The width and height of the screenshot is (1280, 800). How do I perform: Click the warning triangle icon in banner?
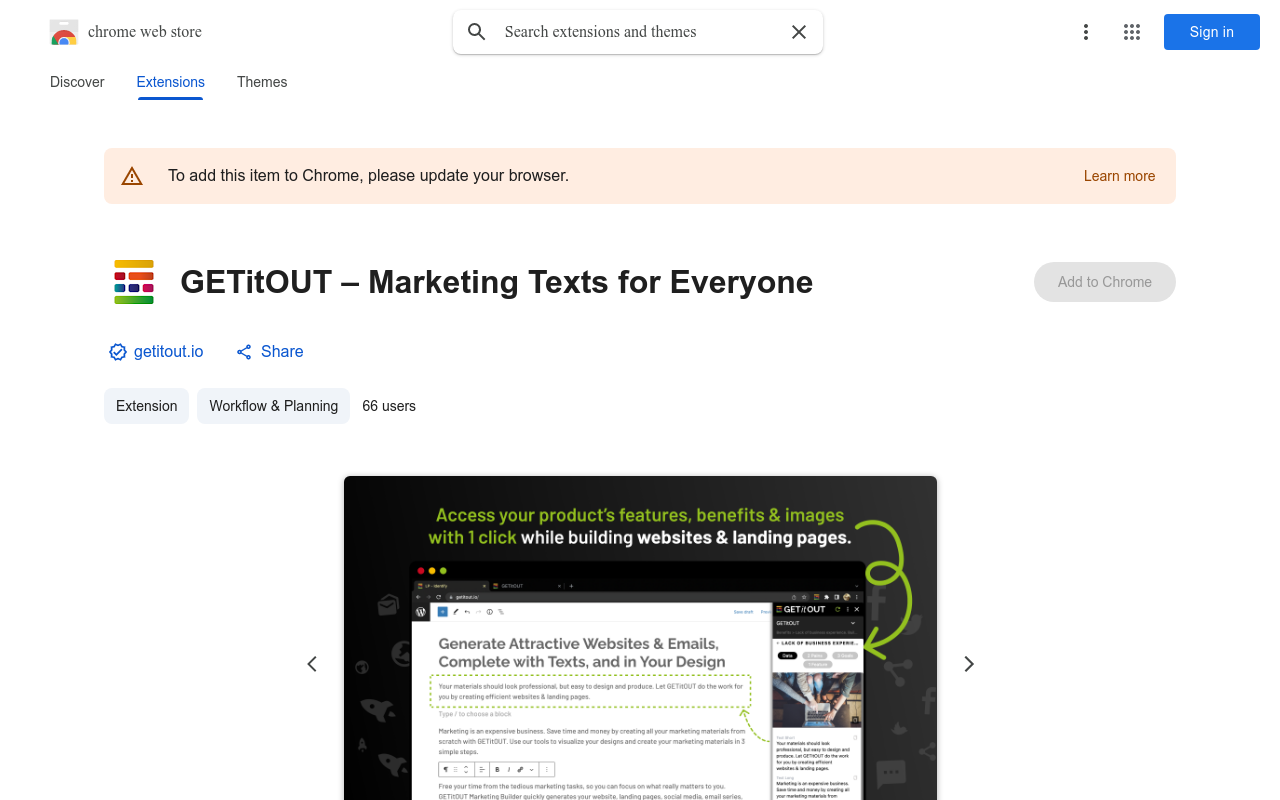132,176
